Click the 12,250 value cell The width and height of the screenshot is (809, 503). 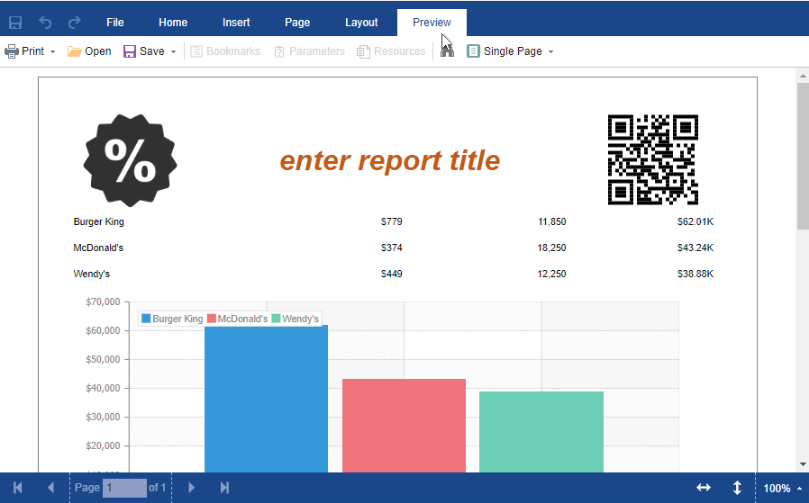pyautogui.click(x=552, y=273)
